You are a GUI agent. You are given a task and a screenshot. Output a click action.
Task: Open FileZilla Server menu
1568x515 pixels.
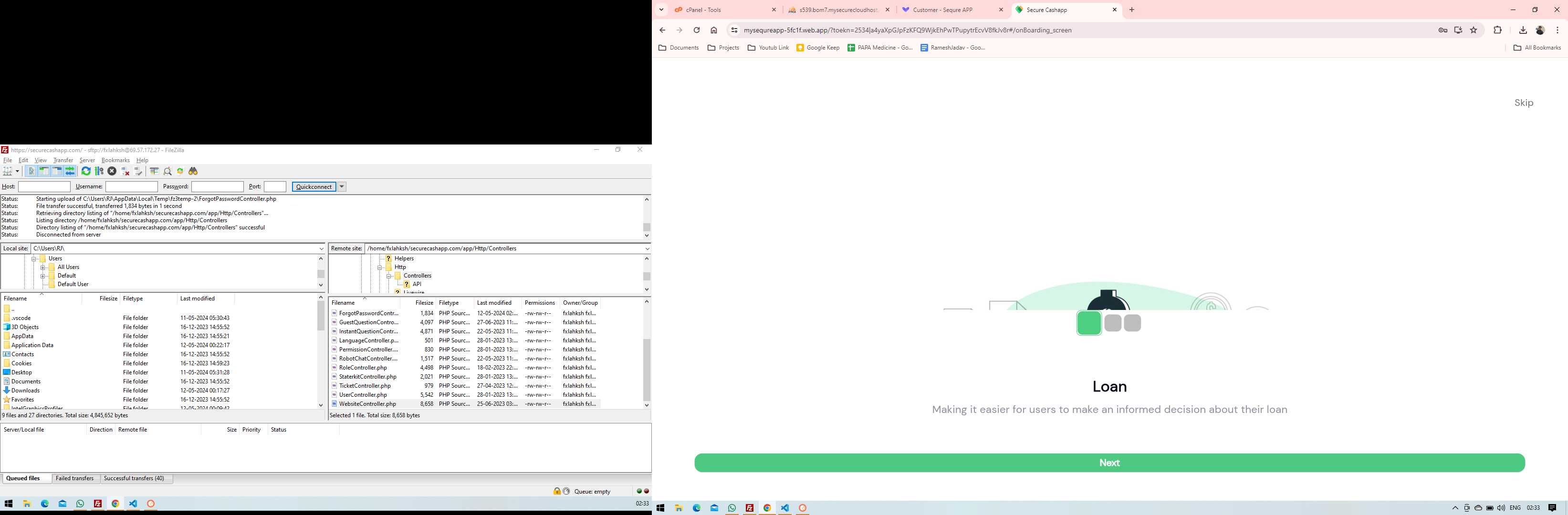pos(87,161)
